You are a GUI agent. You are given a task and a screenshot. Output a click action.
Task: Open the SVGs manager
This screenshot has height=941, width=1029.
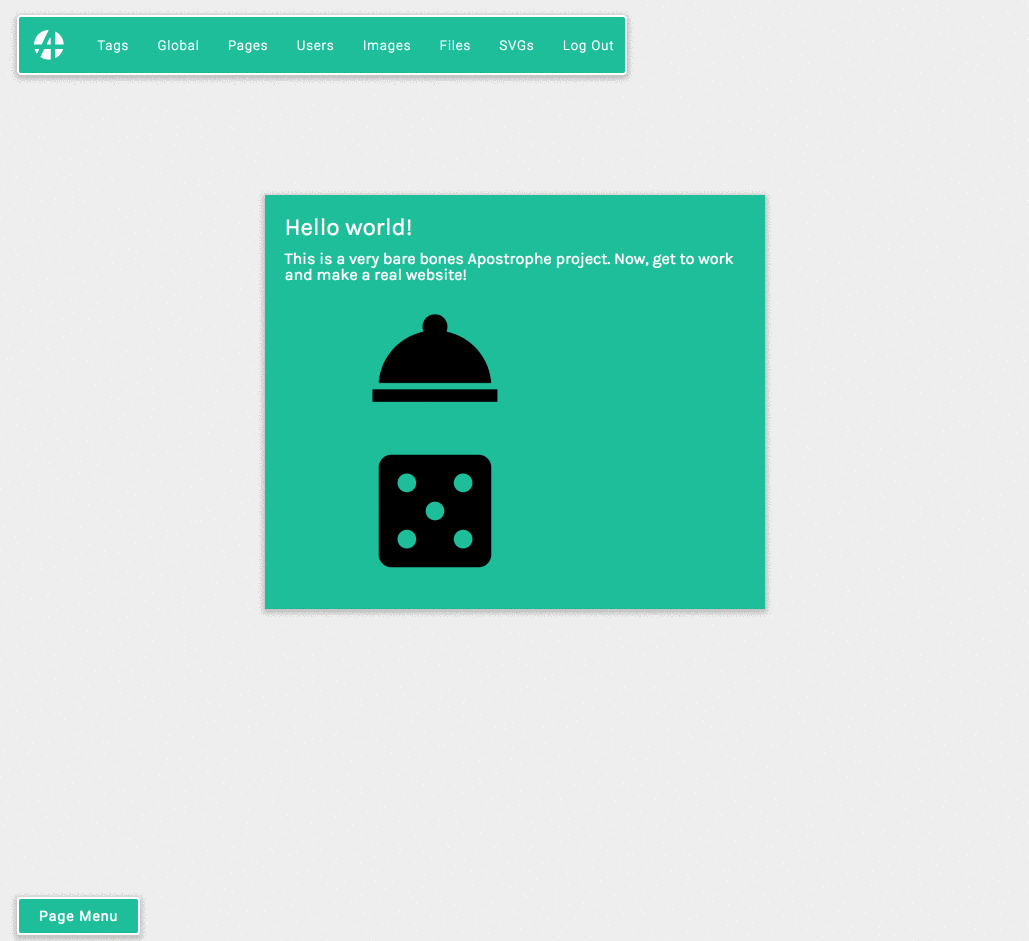coord(516,45)
